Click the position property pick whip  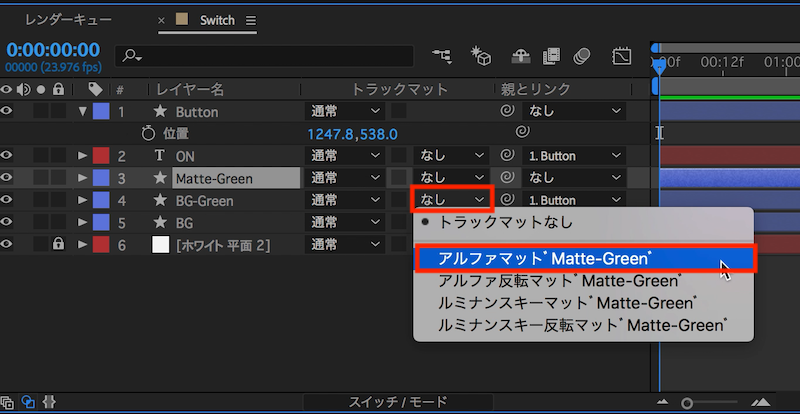[x=522, y=132]
